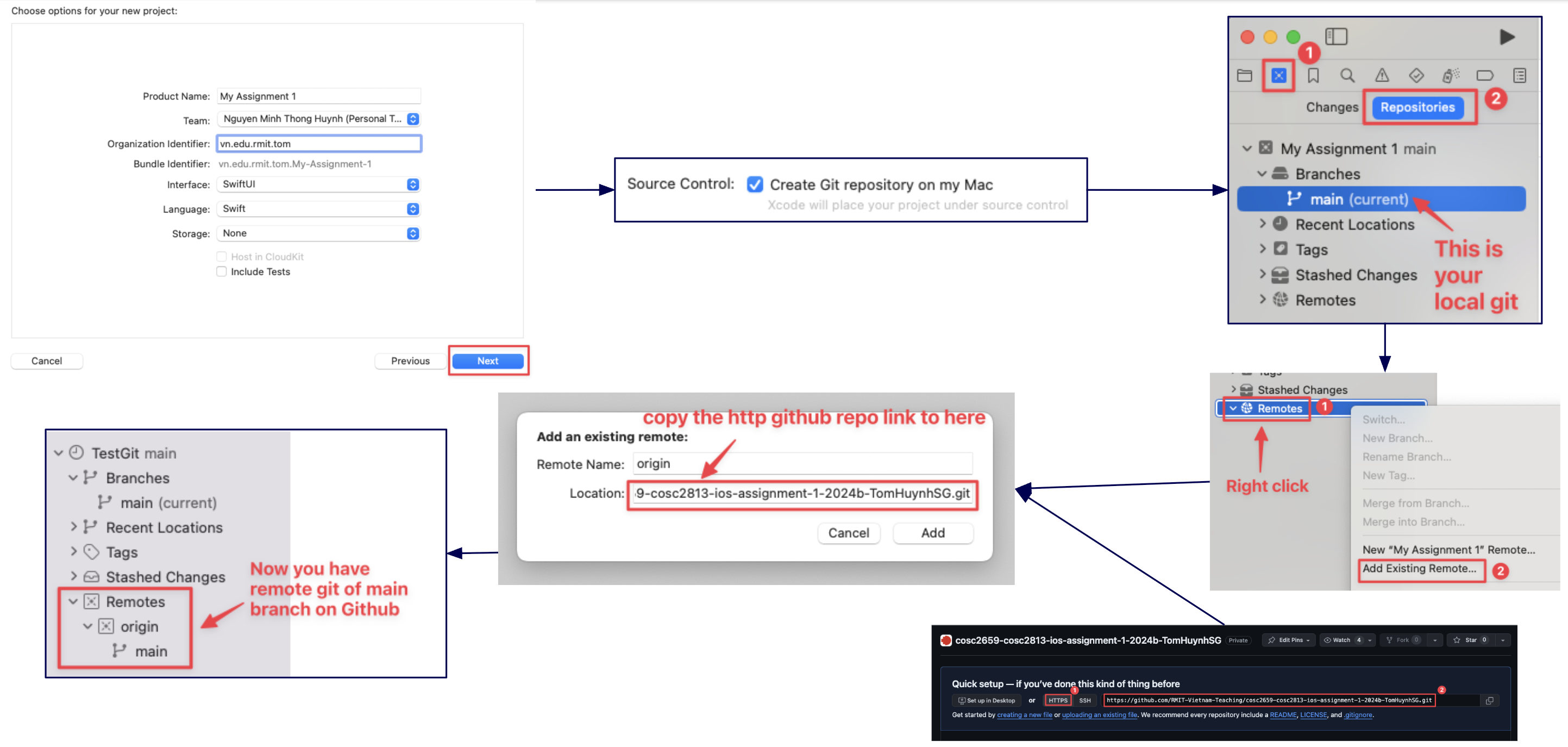
Task: Select the Source Control navigator icon
Action: click(x=1278, y=75)
